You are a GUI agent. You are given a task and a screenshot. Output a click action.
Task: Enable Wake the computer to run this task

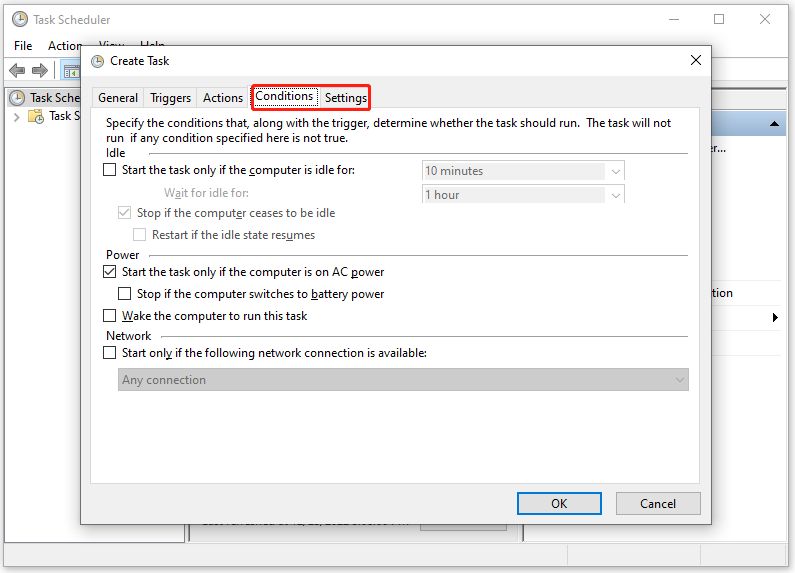[110, 315]
